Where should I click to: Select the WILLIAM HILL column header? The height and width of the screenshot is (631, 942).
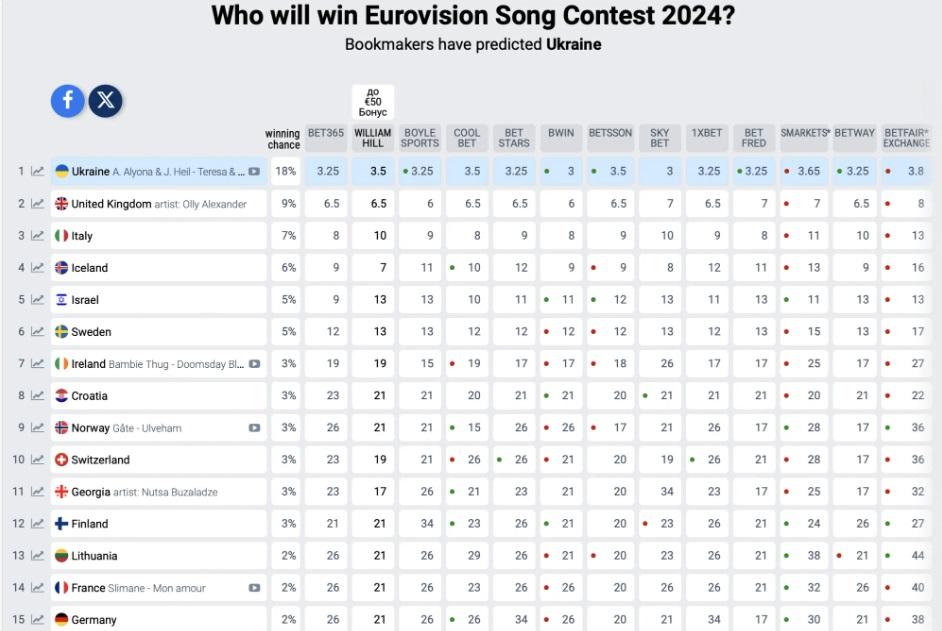[x=372, y=138]
